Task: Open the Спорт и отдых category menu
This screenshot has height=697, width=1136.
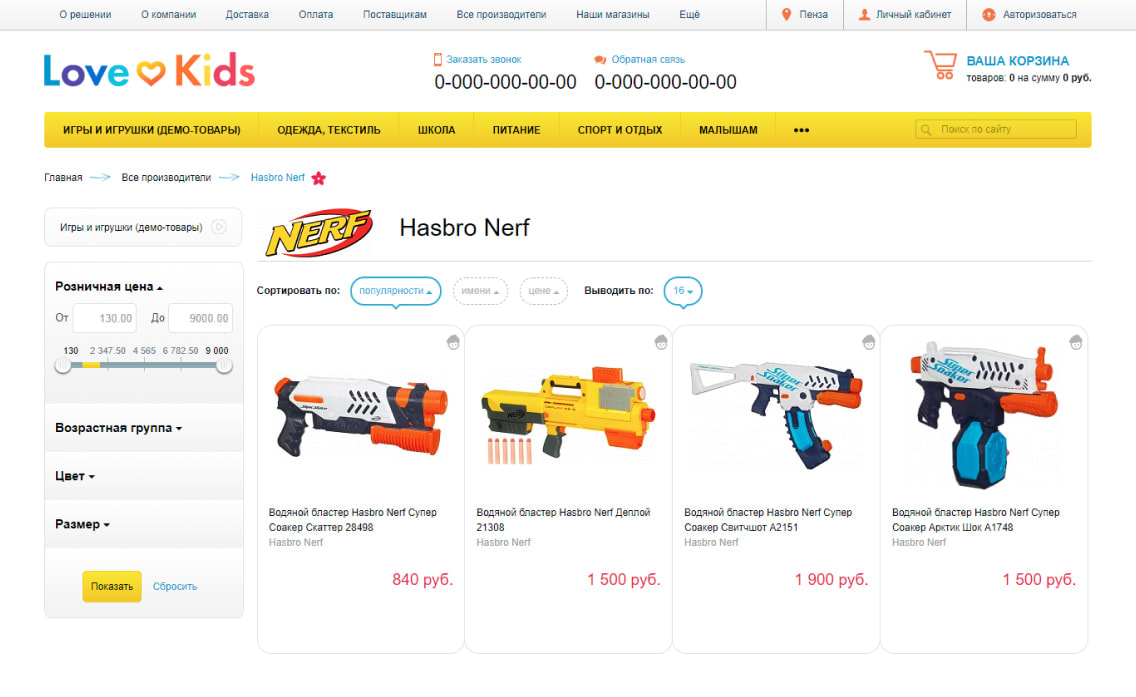Action: click(619, 130)
